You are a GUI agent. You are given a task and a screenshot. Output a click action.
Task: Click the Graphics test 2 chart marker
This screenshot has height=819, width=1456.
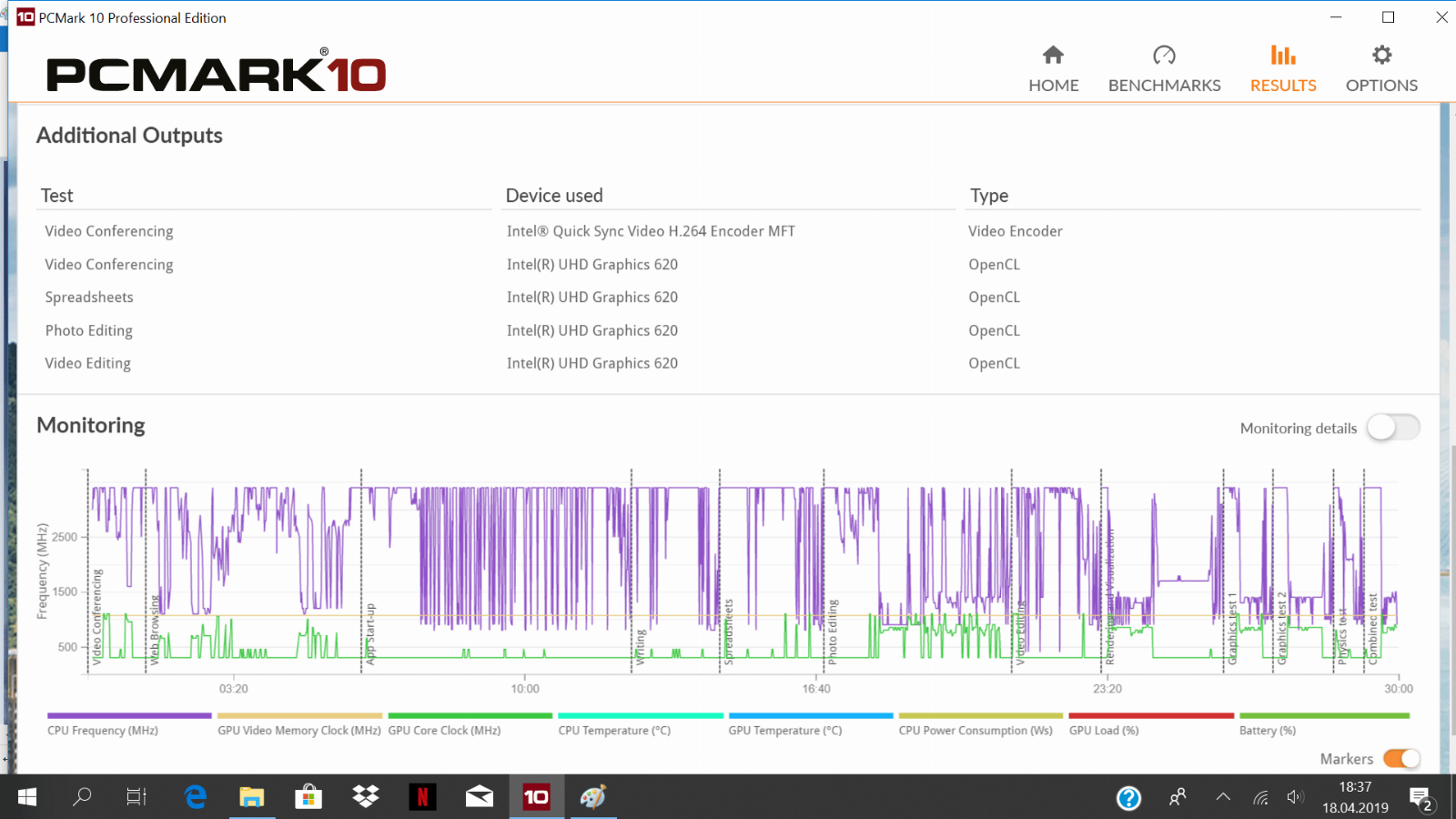click(1281, 629)
